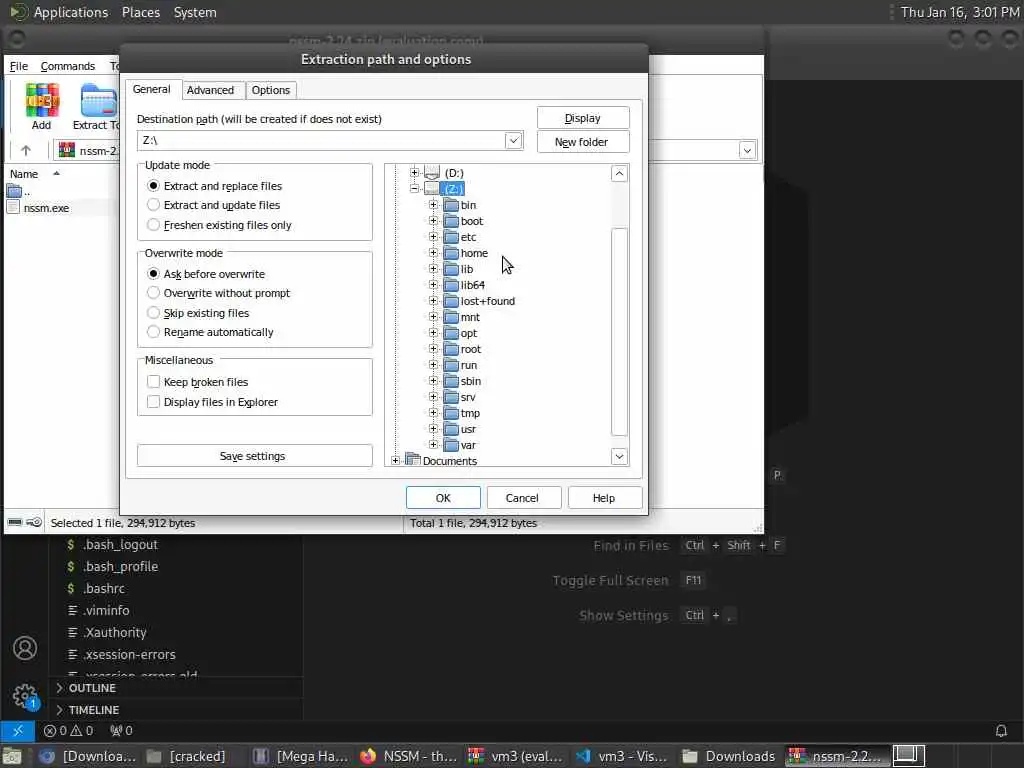The height and width of the screenshot is (768, 1024).
Task: Click OK to start extraction
Action: point(443,498)
